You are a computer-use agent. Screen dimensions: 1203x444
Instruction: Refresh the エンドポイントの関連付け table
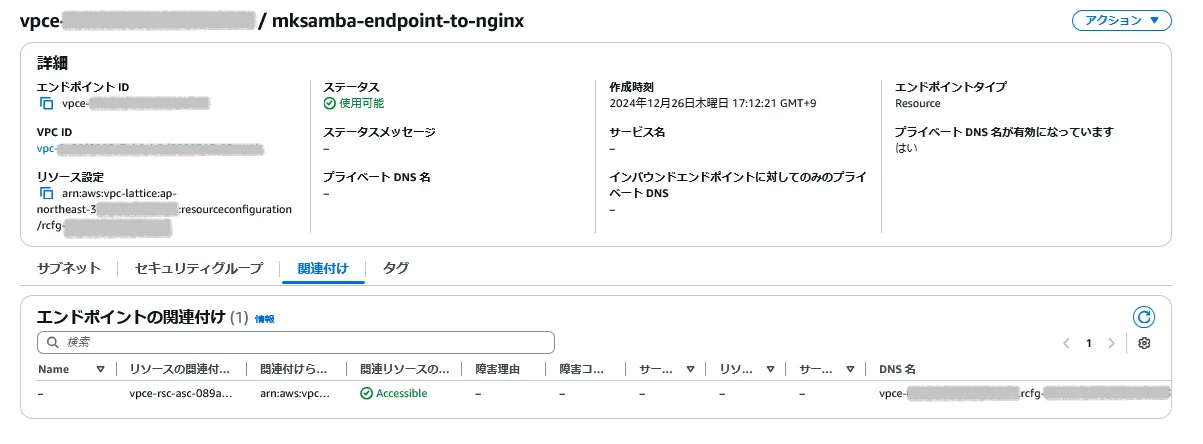tap(1144, 317)
